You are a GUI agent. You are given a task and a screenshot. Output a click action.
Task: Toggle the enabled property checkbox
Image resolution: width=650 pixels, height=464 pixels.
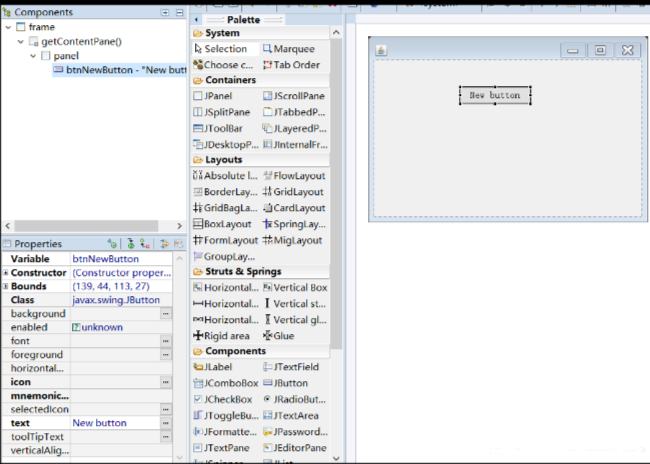[76, 328]
